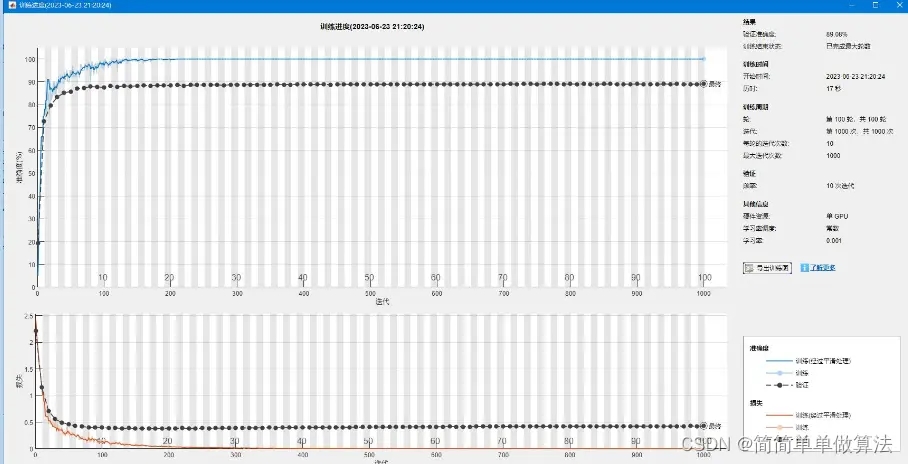Click the final validation loss marker on loss plot
The image size is (908, 464).
pos(704,426)
